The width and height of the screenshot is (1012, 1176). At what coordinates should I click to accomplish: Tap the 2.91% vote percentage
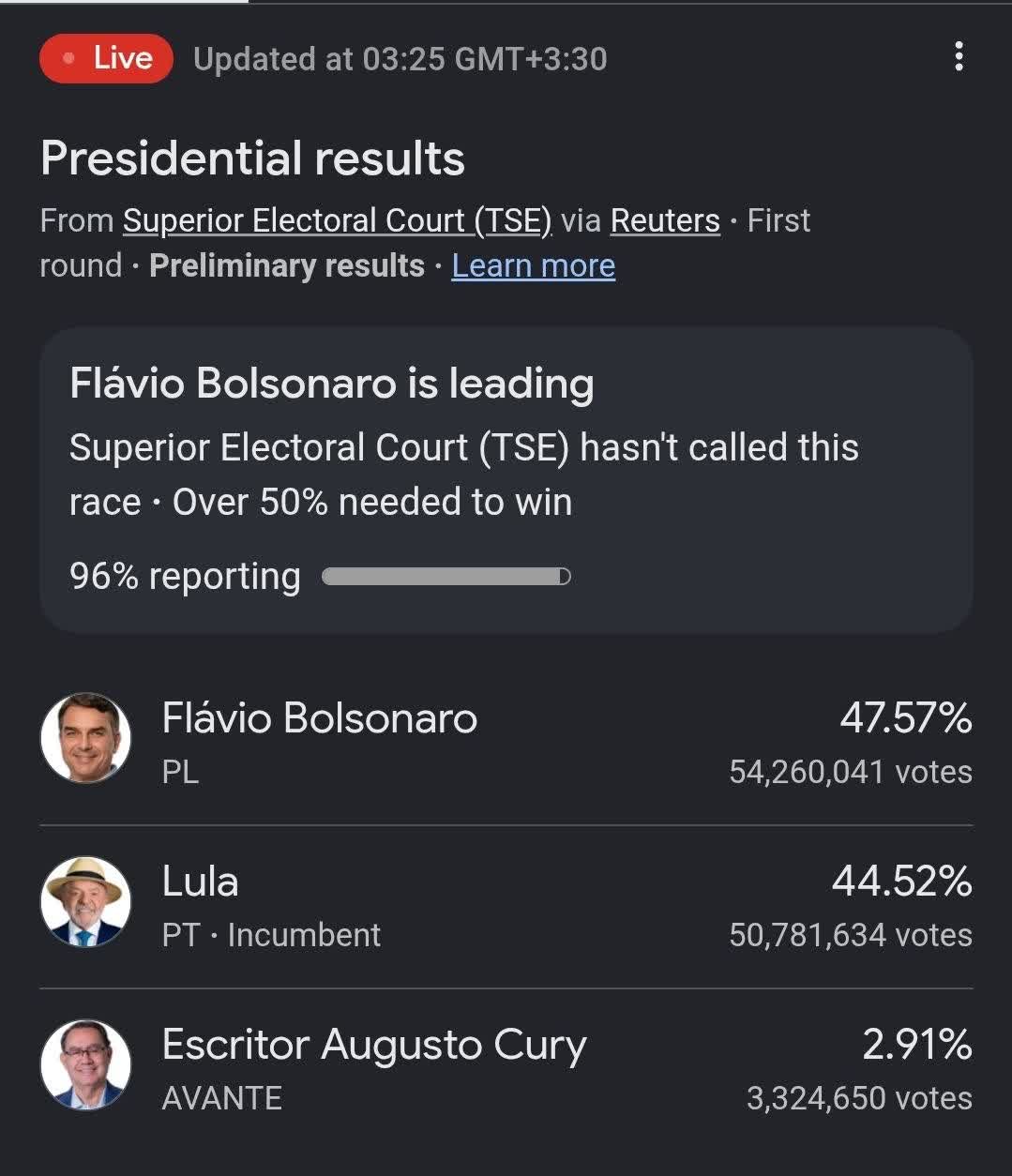(x=917, y=1045)
